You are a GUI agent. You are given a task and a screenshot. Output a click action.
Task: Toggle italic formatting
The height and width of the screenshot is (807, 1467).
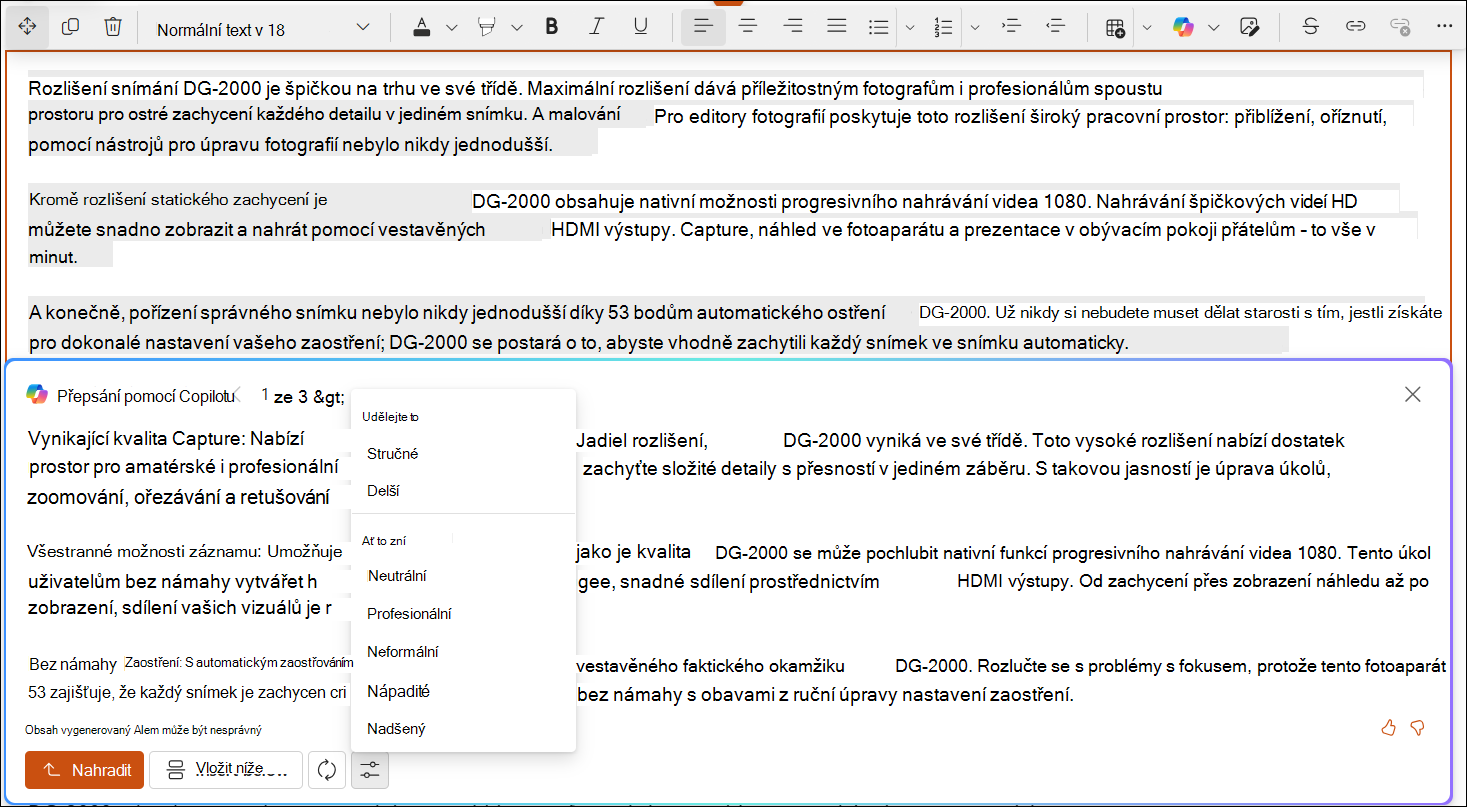click(x=597, y=28)
